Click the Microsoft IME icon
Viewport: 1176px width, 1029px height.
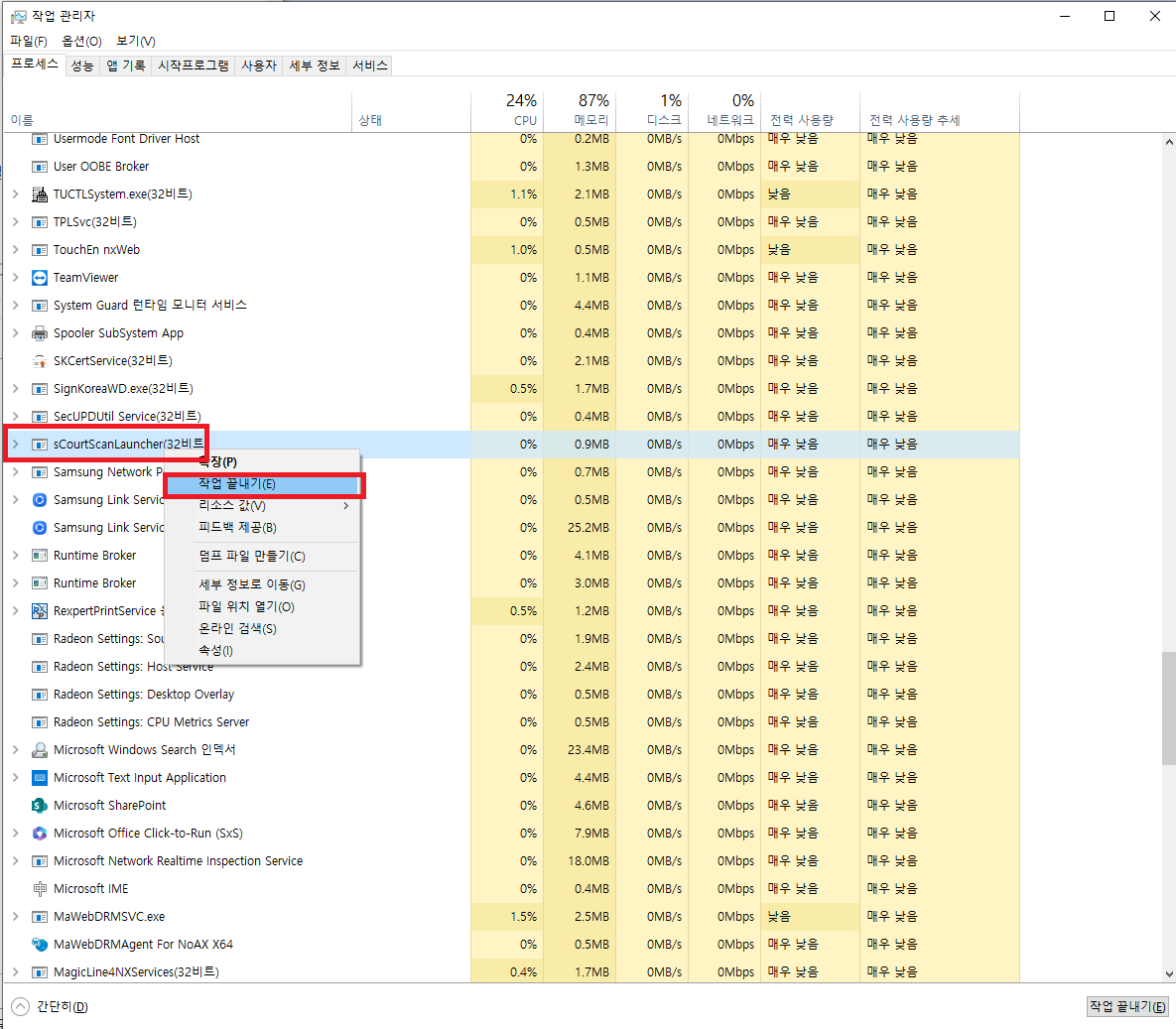point(40,889)
